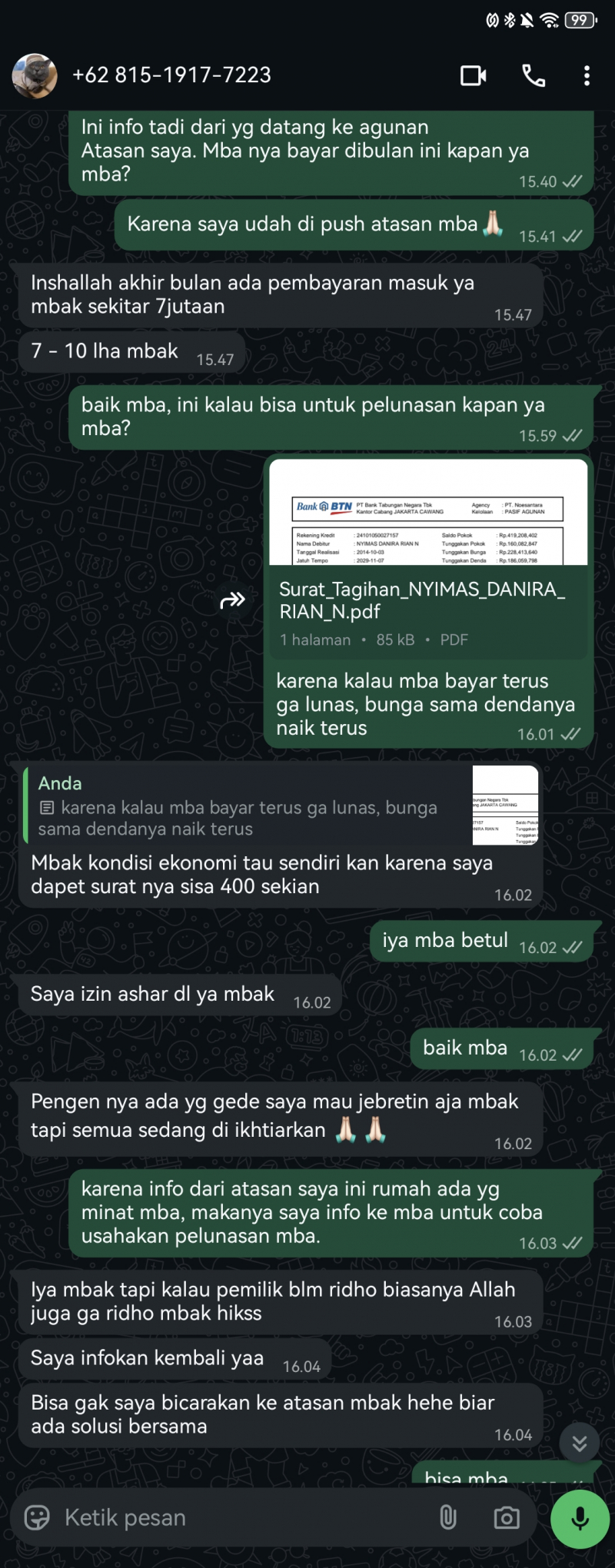
Task: Select message 'Saya izin ashar dl ya mbak'
Action: [x=180, y=995]
